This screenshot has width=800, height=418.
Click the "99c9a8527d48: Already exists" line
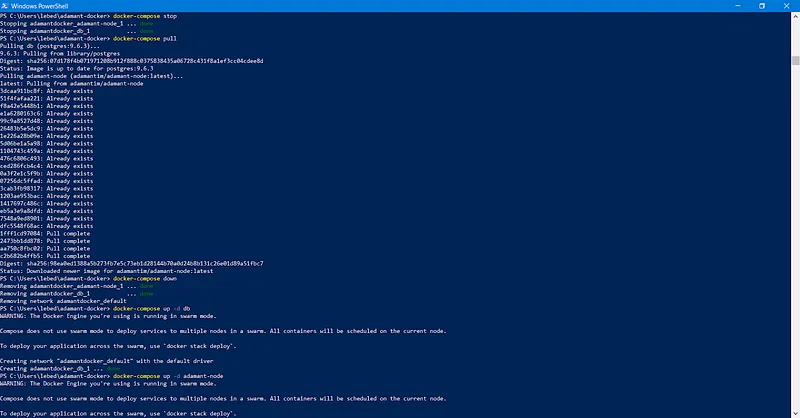[46, 121]
